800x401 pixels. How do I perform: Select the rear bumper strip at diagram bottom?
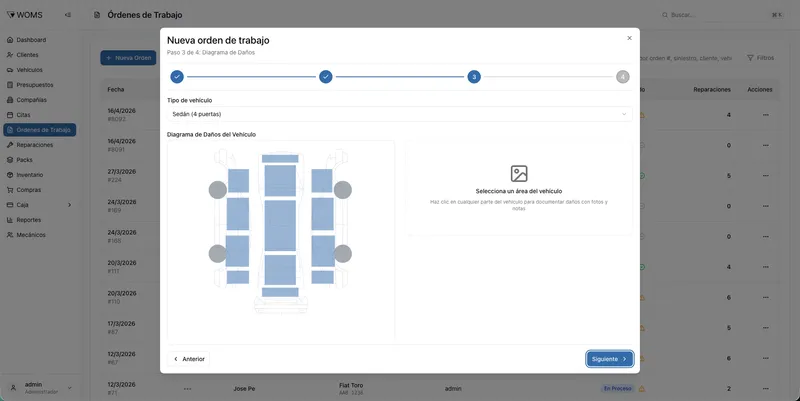(x=280, y=292)
